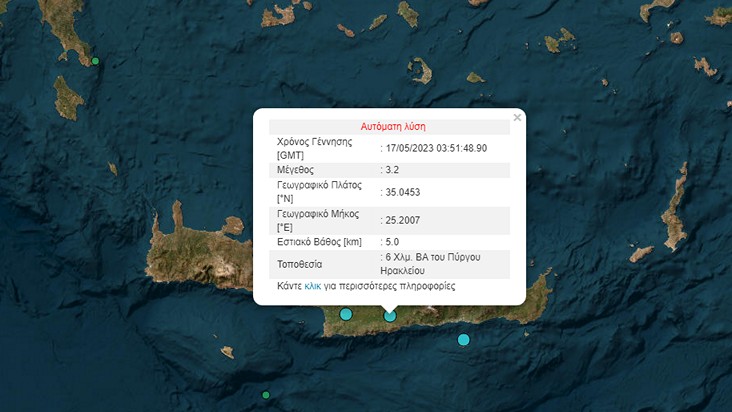
Task: Select the green marker in the sea south of Crete
Action: click(x=265, y=395)
